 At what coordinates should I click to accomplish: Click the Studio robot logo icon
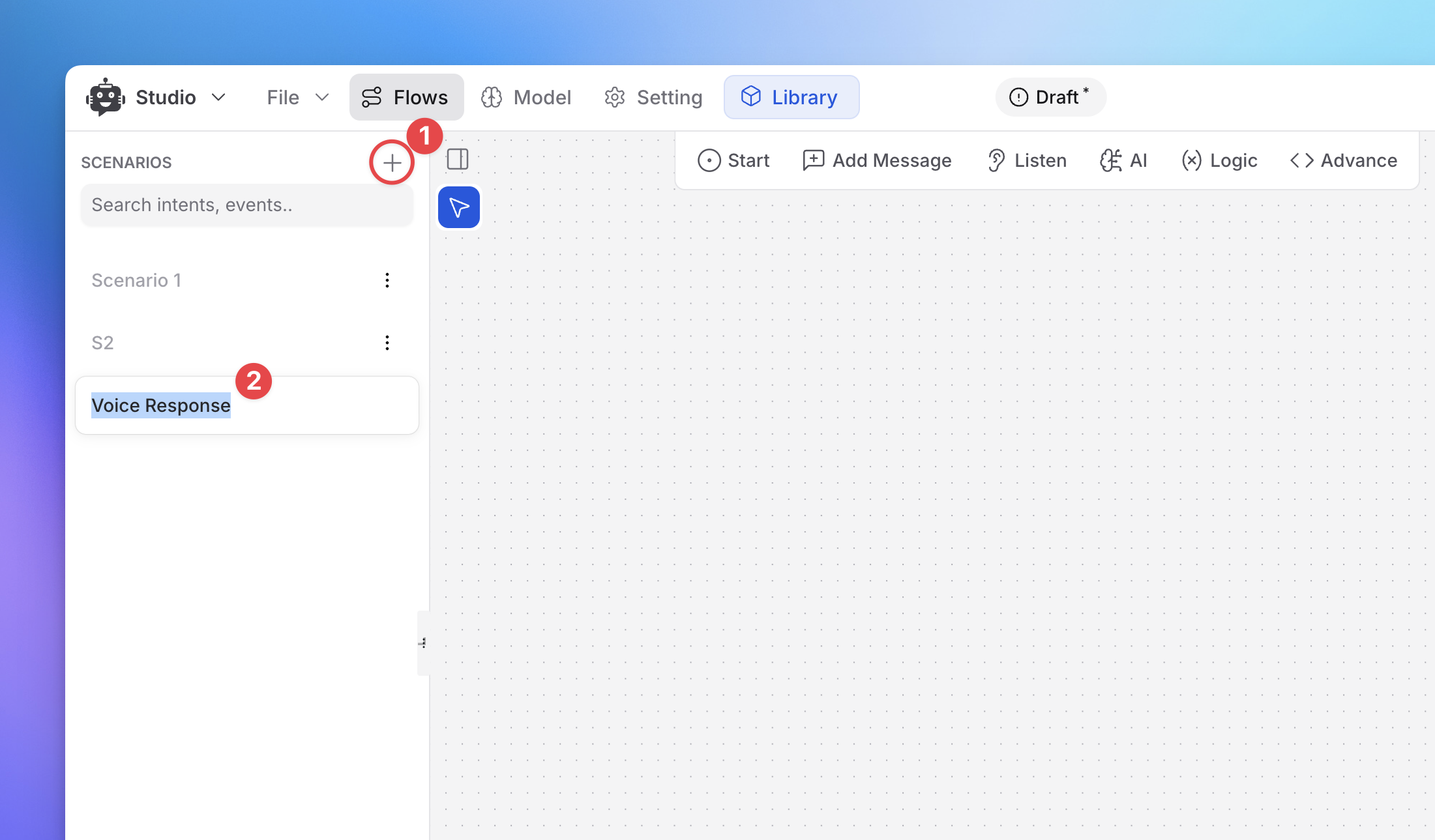tap(105, 97)
